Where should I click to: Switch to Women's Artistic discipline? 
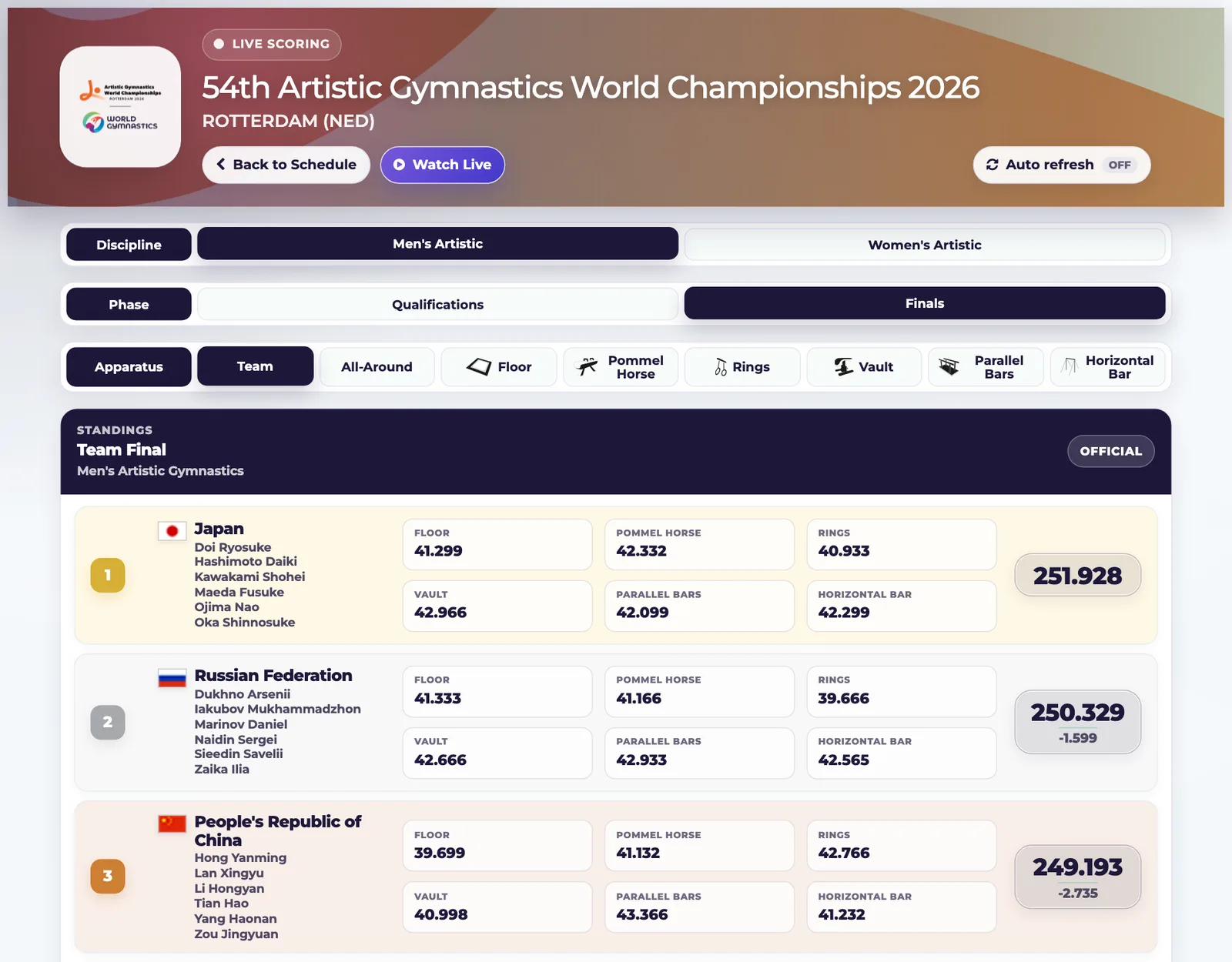point(925,245)
